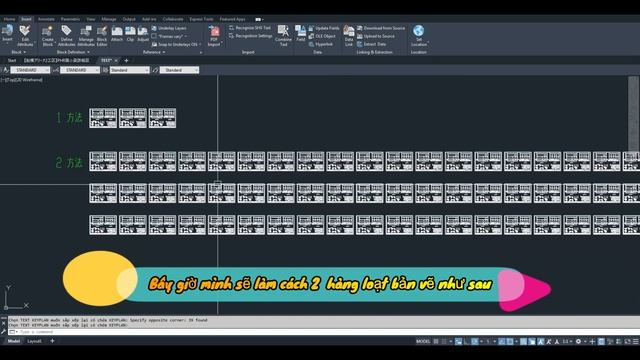Screen dimensions: 640x360
Task: Open the table style Standard dropdown
Action: click(x=129, y=70)
